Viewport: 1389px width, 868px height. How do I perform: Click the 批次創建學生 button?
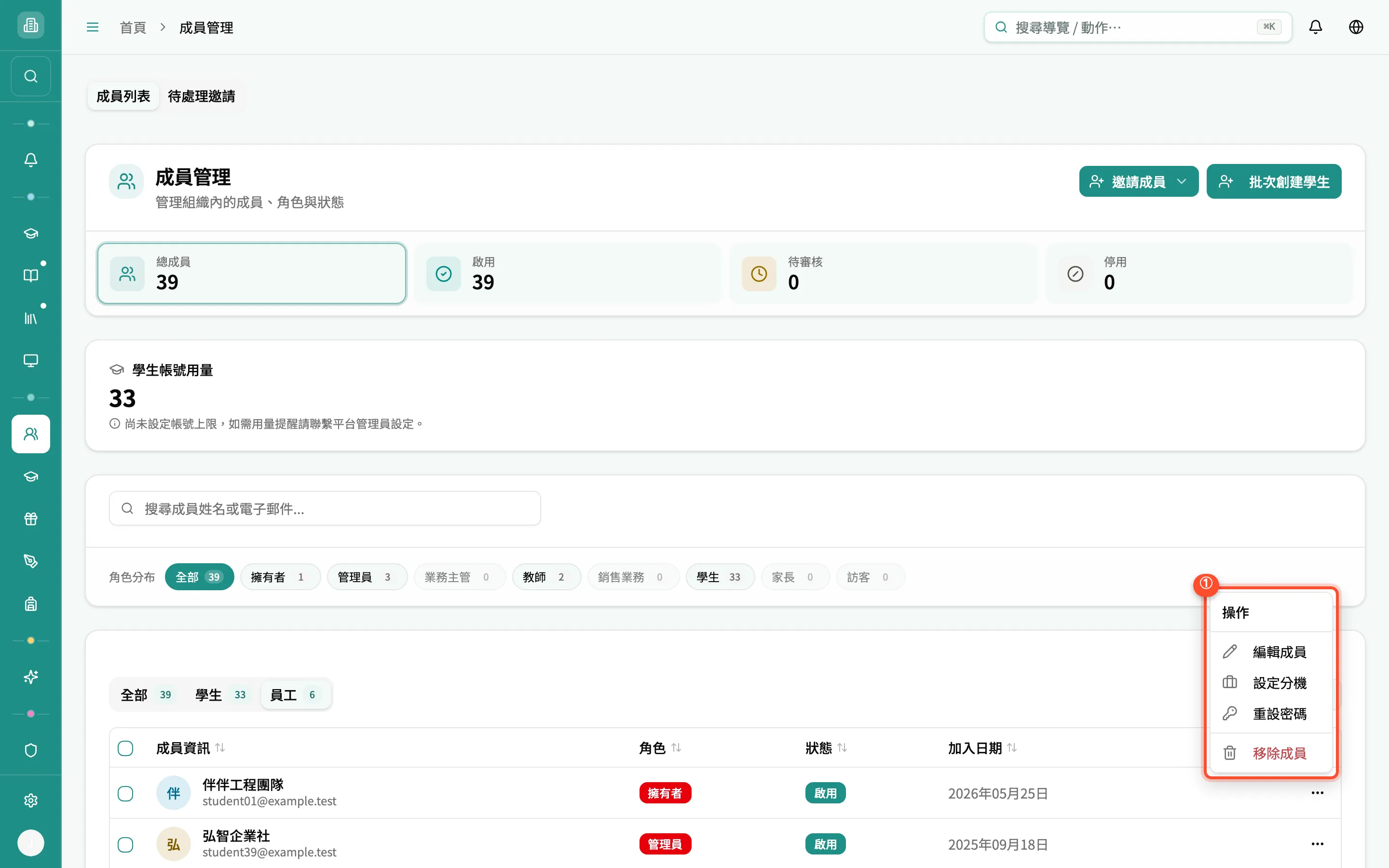[x=1274, y=181]
